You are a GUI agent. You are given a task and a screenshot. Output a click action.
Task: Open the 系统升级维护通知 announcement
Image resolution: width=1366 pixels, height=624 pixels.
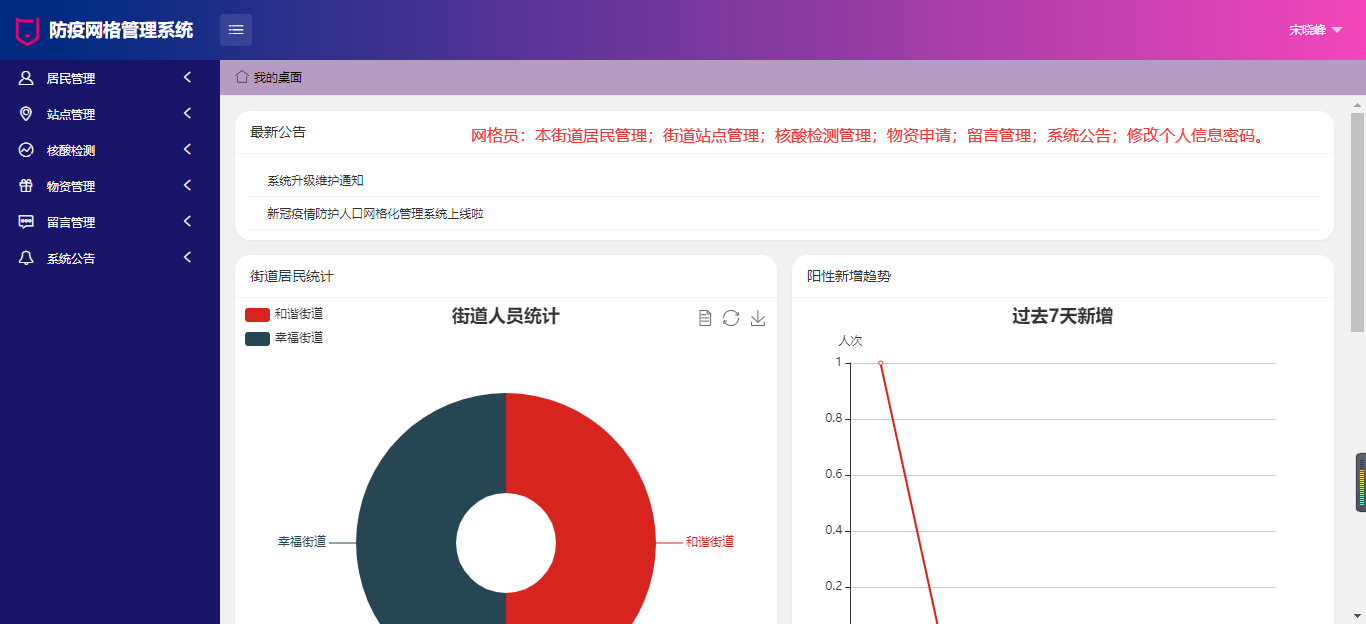coord(315,181)
